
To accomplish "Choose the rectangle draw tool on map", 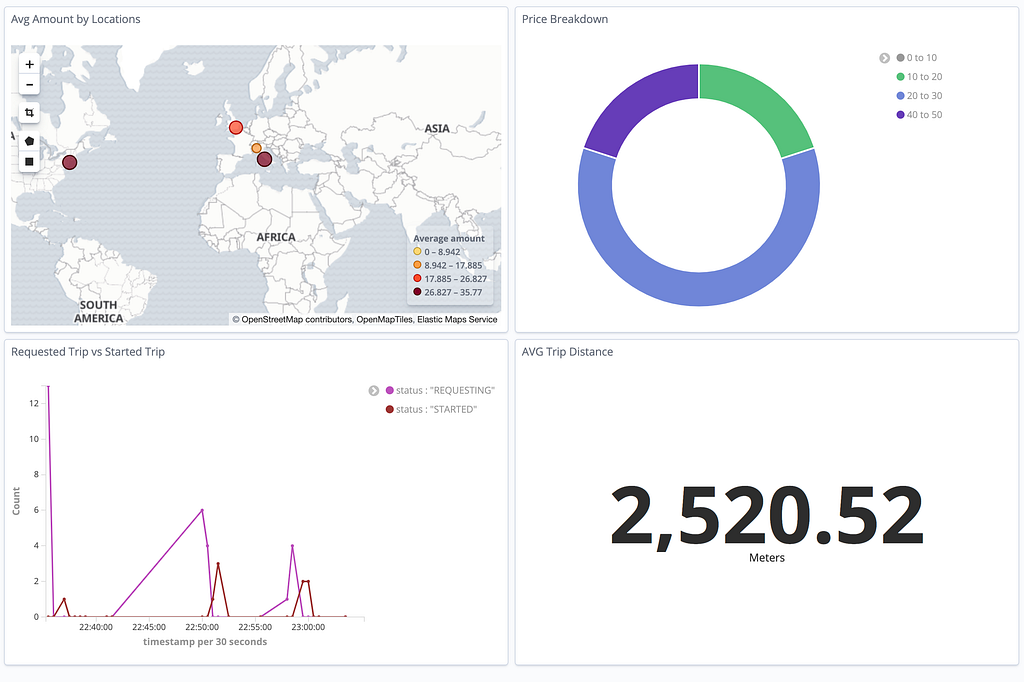I will [29, 161].
